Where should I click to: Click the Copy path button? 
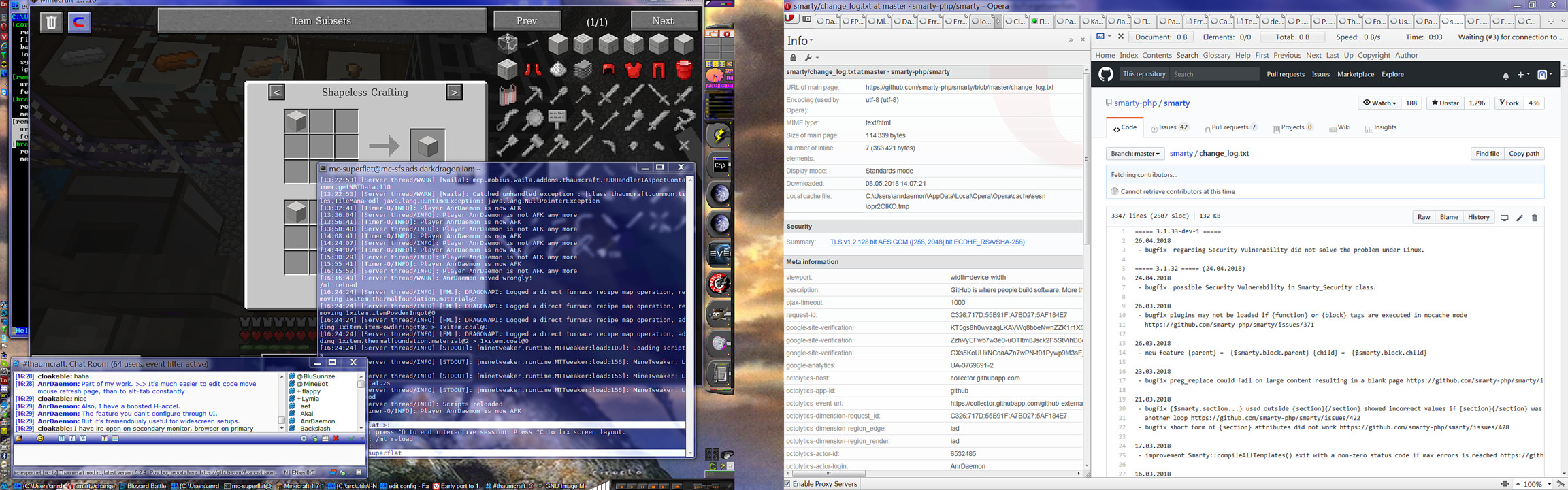tap(1524, 154)
